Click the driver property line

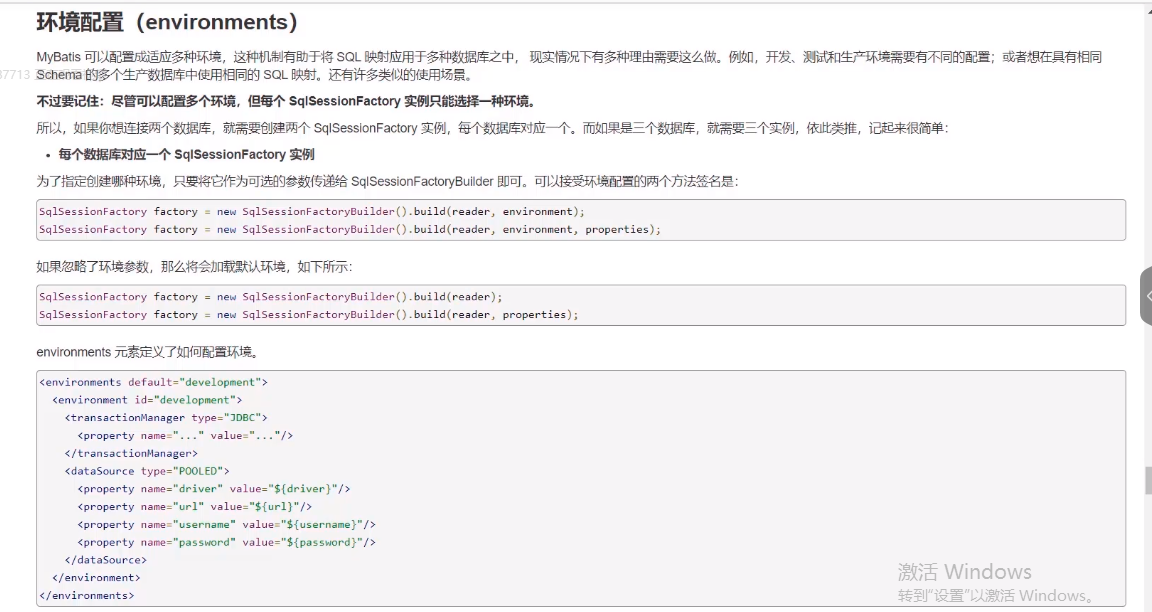(214, 489)
